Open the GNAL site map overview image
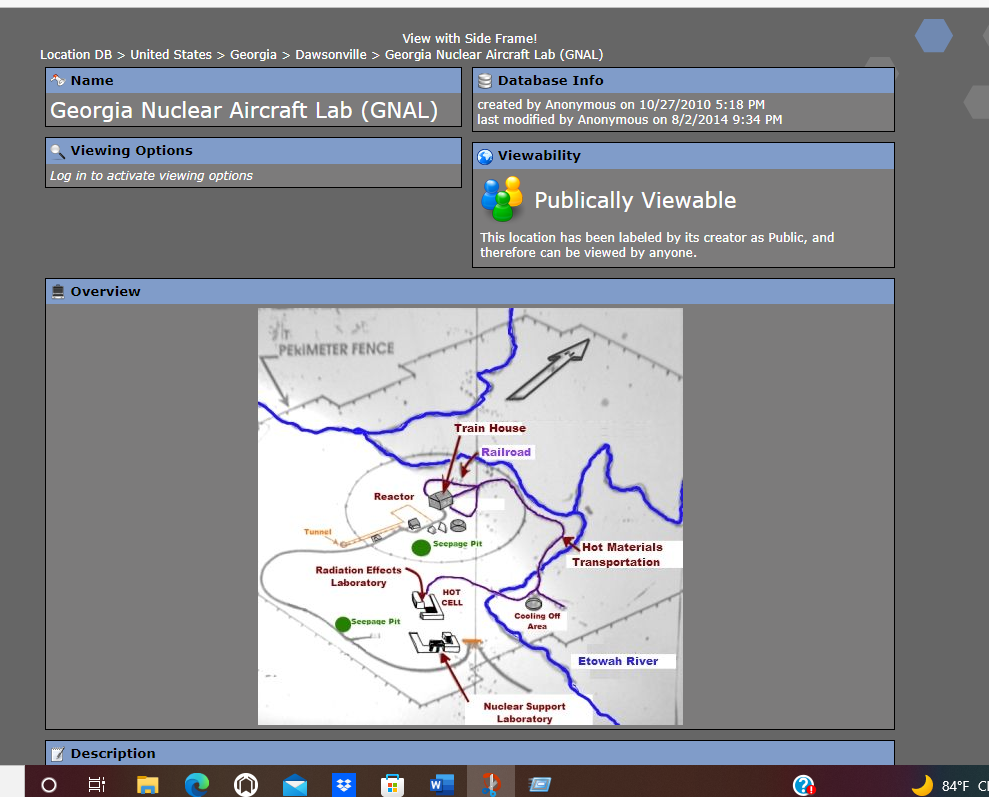Screen dimensions: 989x797 click(x=471, y=516)
